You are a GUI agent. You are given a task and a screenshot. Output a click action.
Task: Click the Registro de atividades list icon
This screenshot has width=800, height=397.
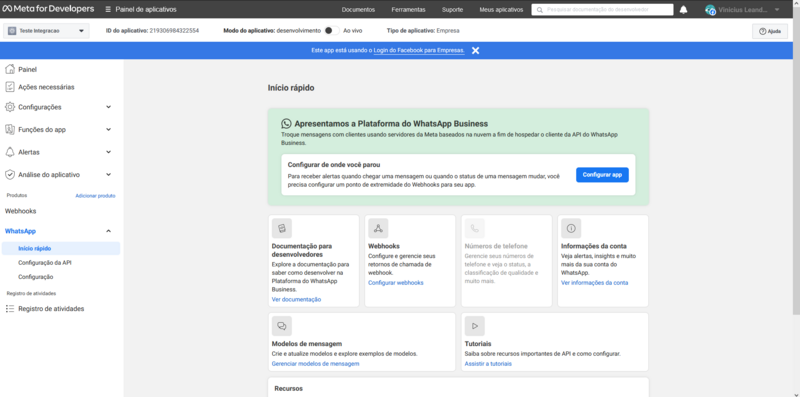click(x=10, y=309)
